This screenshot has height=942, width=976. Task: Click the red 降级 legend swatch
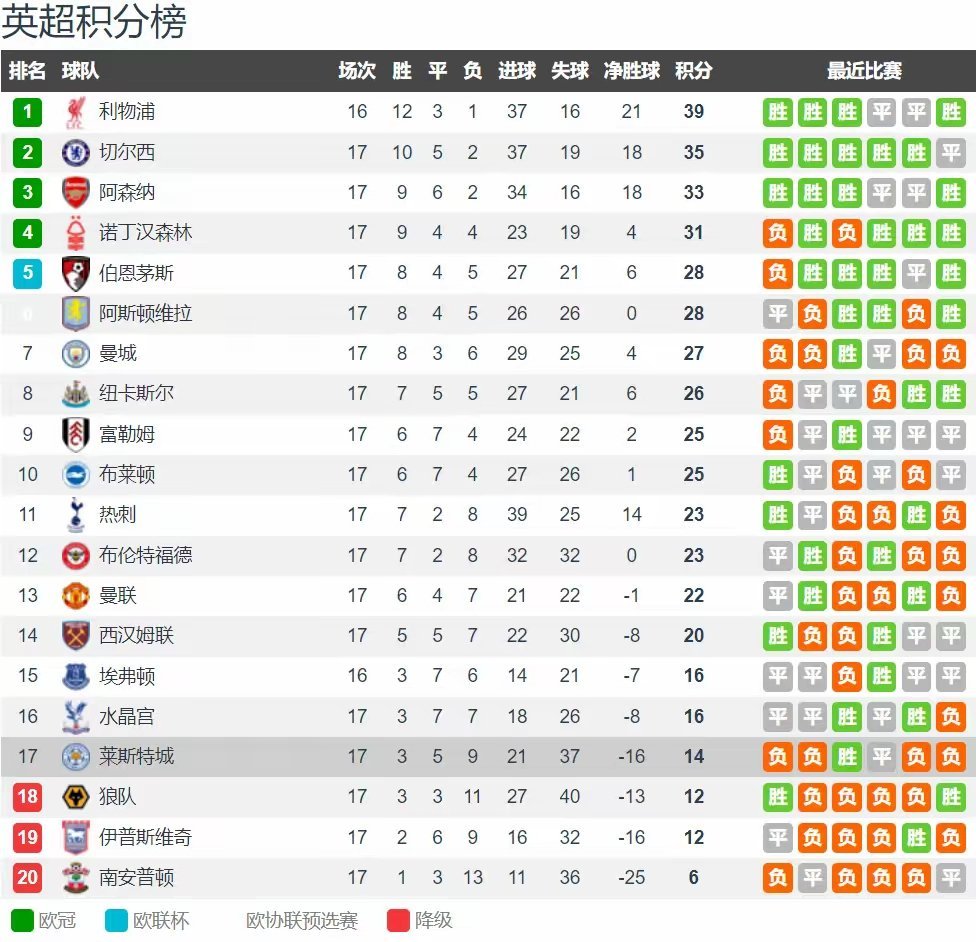click(398, 920)
